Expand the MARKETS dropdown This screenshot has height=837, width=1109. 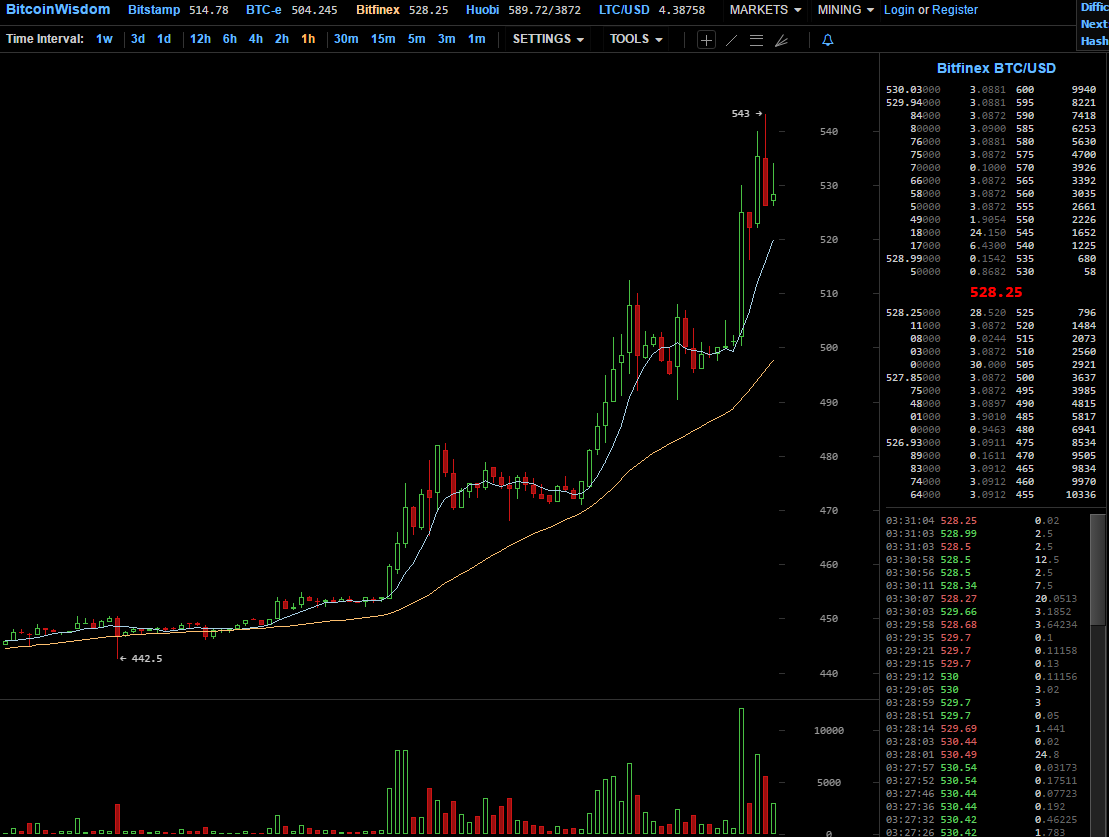[x=765, y=10]
